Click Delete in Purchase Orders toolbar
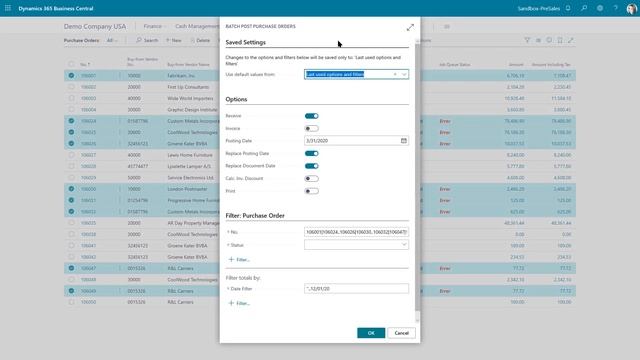 tap(200, 40)
